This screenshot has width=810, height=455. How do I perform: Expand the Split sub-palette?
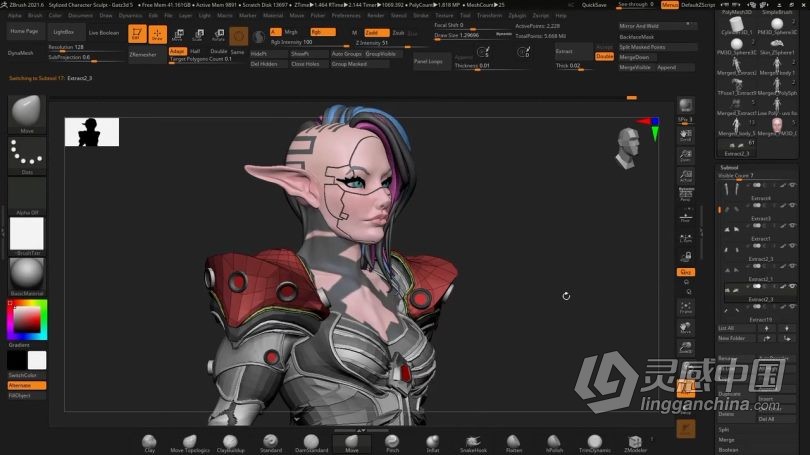point(724,430)
